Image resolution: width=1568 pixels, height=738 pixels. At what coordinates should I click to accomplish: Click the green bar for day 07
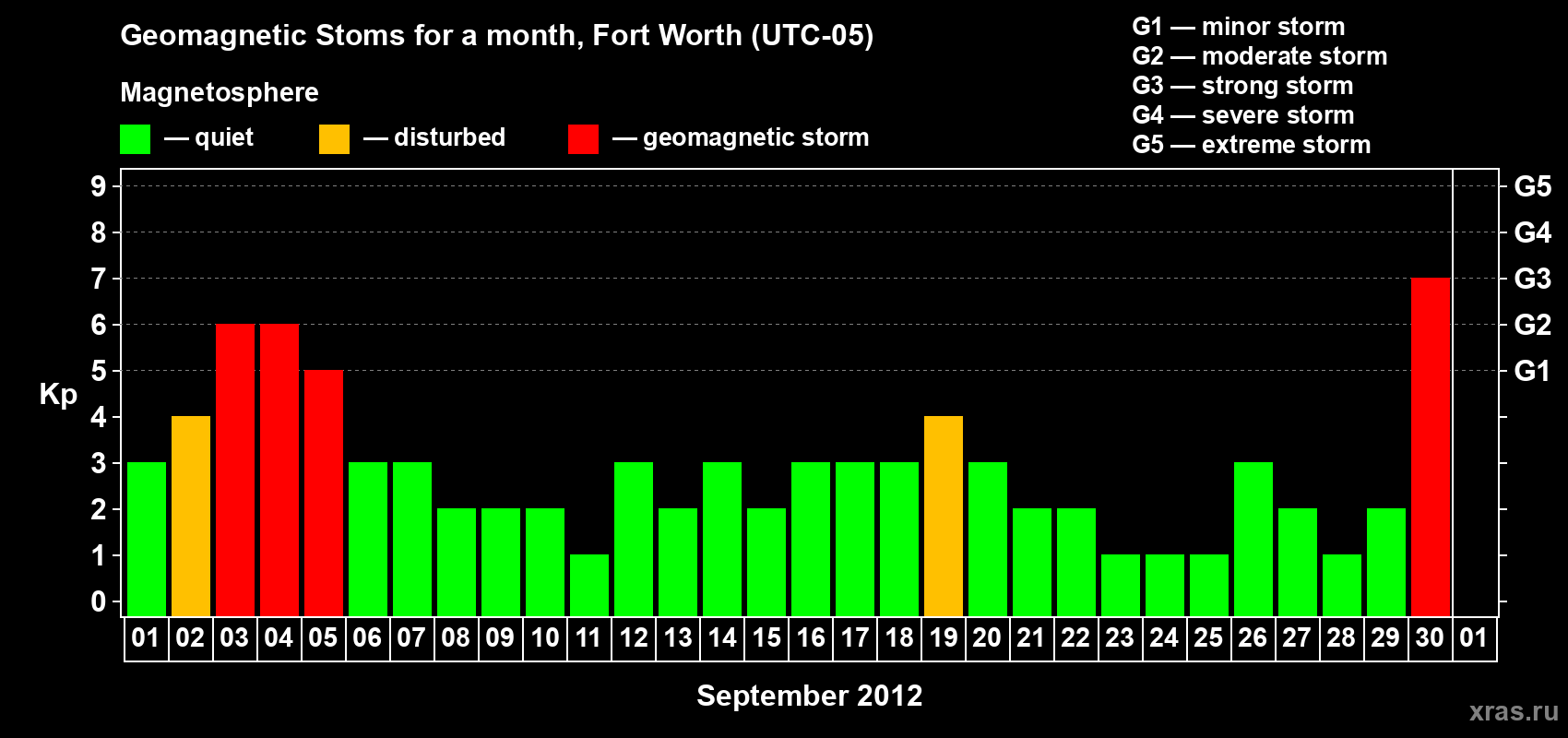point(412,539)
